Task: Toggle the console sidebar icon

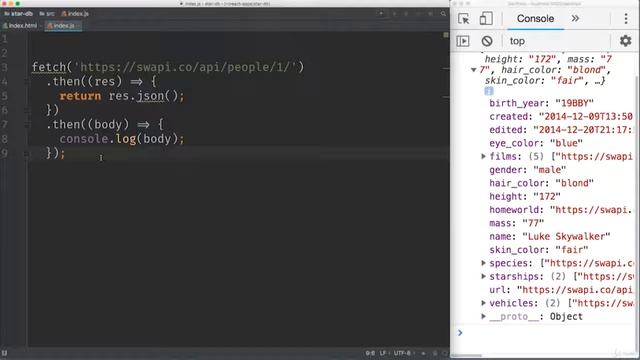Action: coord(462,41)
